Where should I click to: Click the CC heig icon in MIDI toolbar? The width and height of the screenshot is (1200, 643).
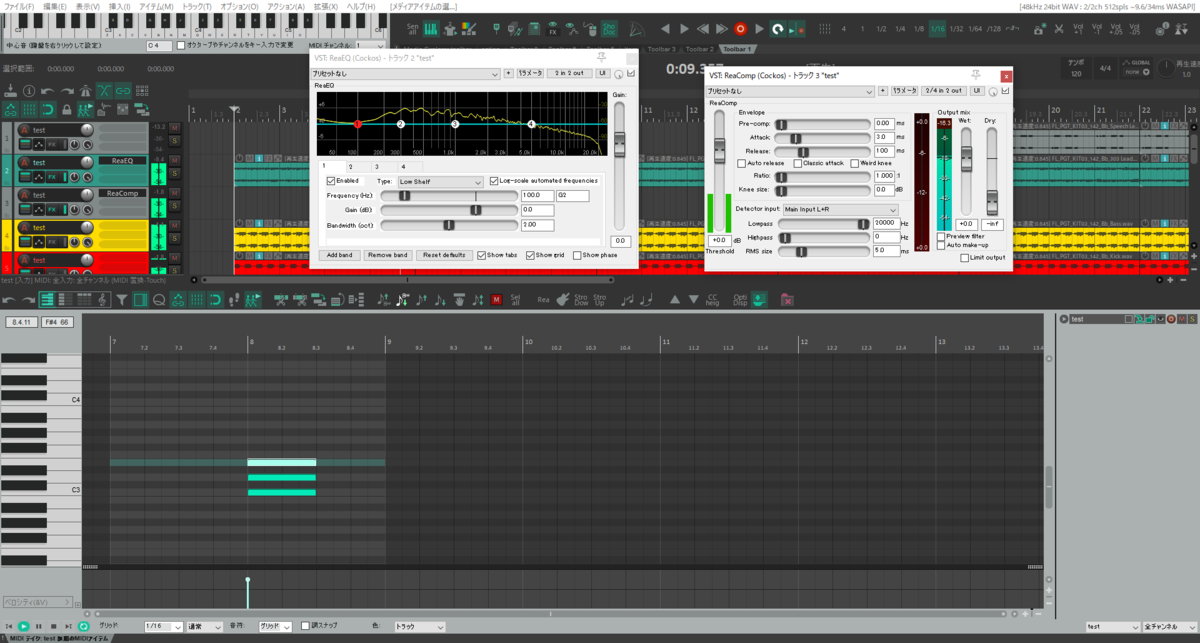point(713,299)
